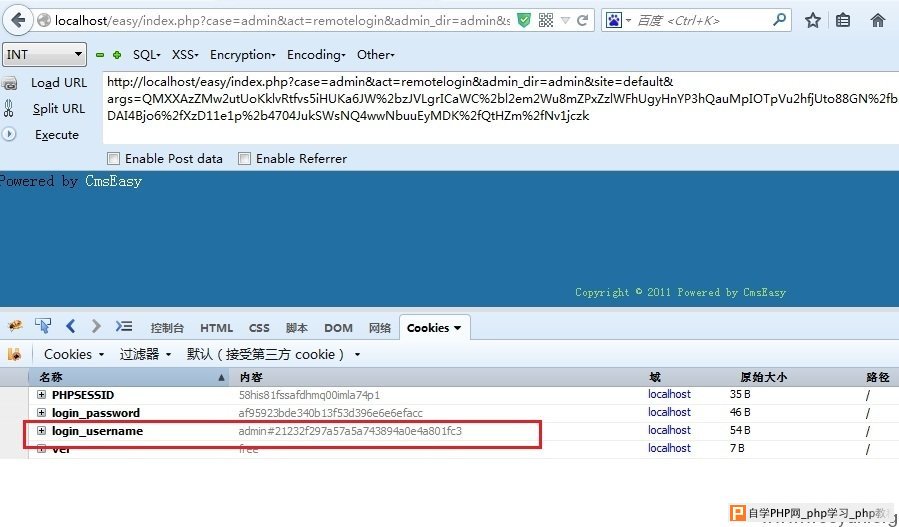The height and width of the screenshot is (527, 899).
Task: Click the Firebug bug icon
Action: pos(15,326)
